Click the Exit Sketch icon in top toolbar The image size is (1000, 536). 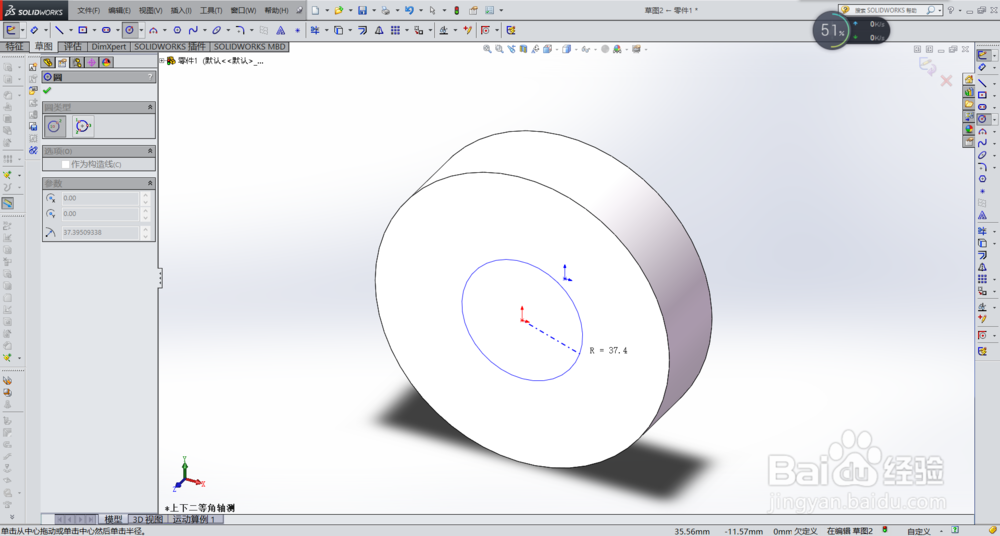coord(11,30)
